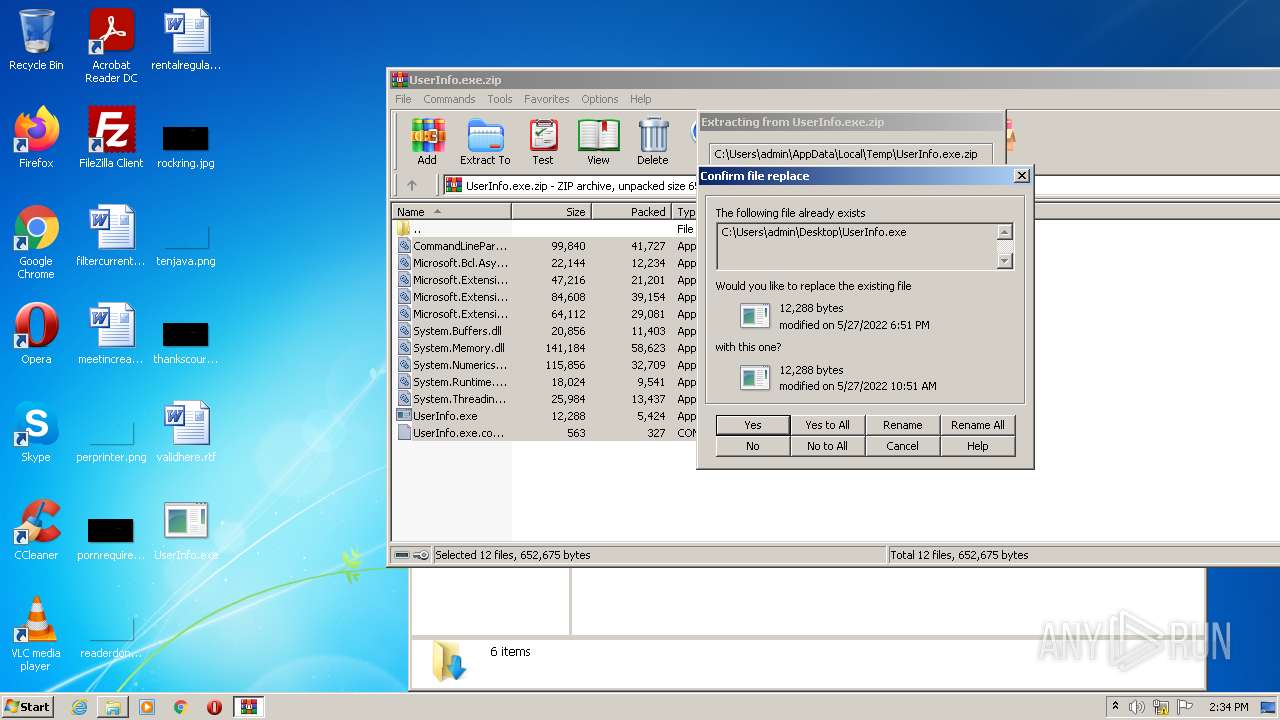Click No in the replace dialog
The image size is (1280, 720).
click(753, 446)
